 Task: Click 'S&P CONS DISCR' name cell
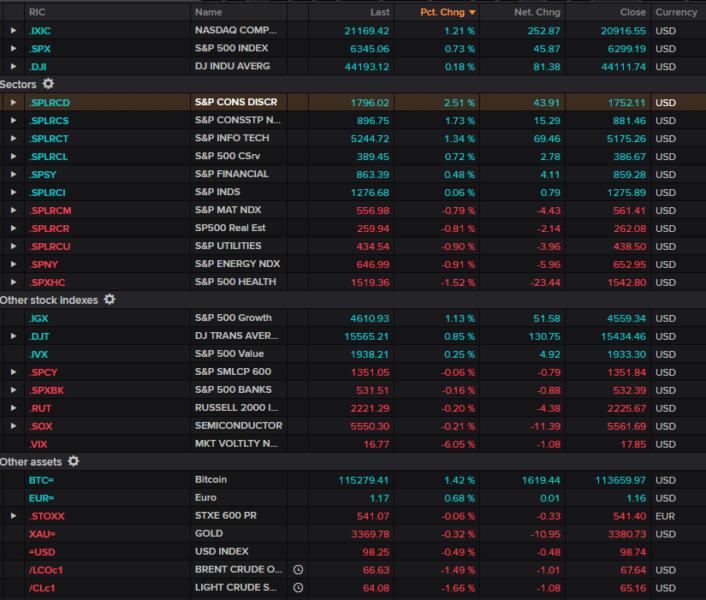(236, 102)
